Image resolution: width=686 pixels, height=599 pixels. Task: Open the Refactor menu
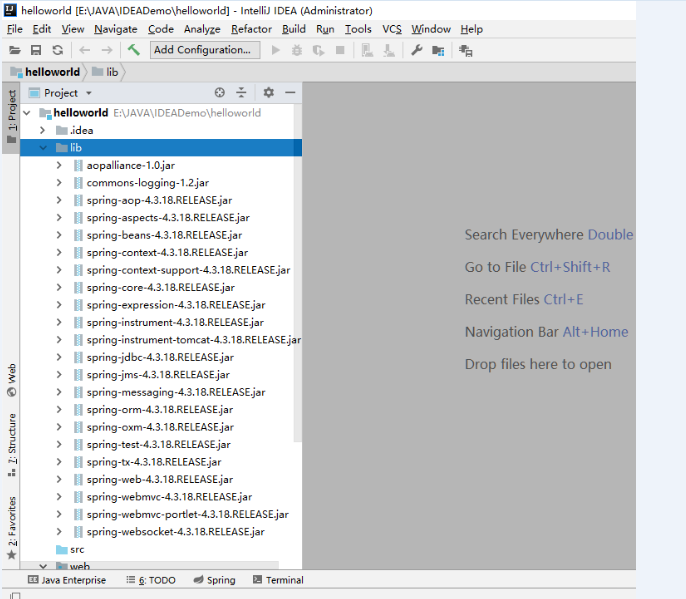point(251,29)
